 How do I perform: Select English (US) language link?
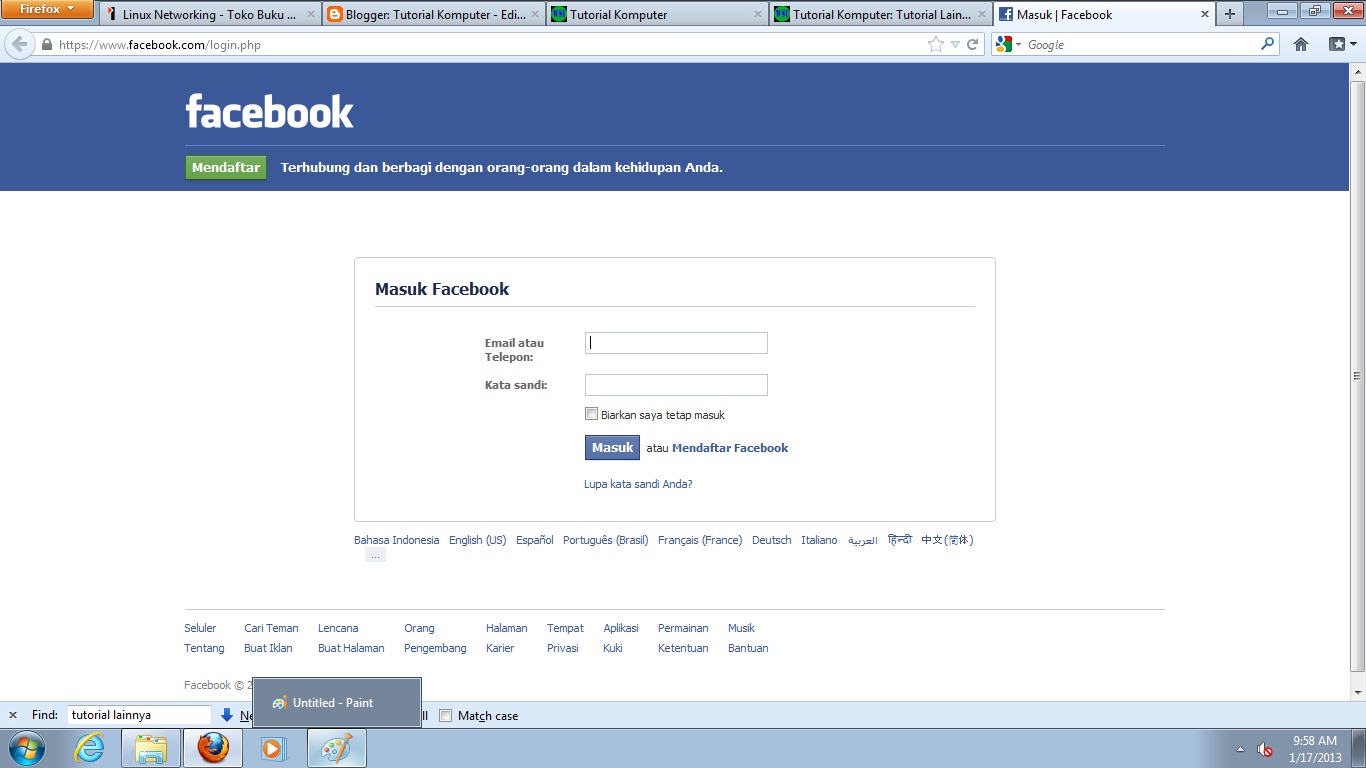click(x=478, y=540)
